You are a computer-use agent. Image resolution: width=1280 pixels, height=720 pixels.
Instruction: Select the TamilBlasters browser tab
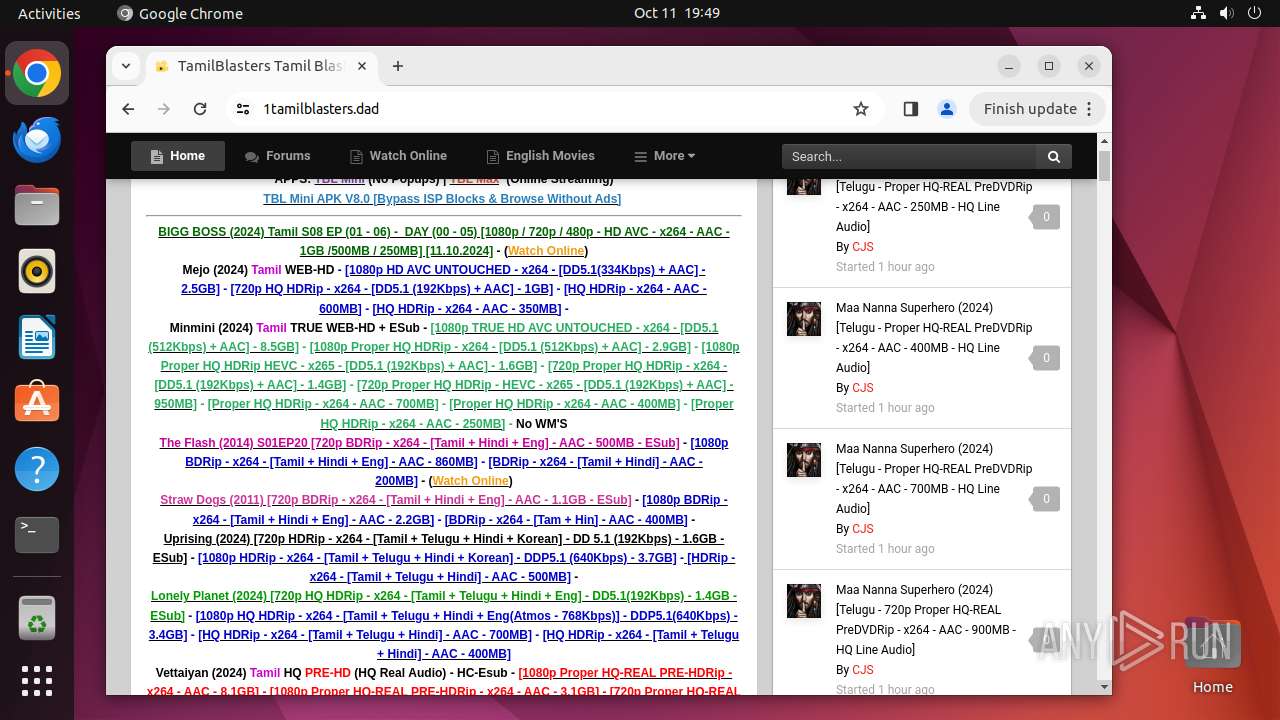[260, 66]
